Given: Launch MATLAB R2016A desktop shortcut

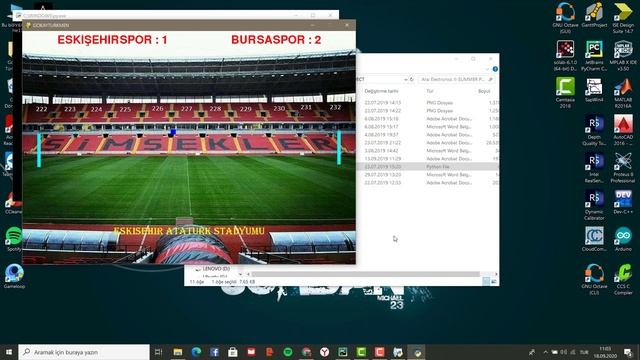Looking at the screenshot, I should [x=623, y=93].
